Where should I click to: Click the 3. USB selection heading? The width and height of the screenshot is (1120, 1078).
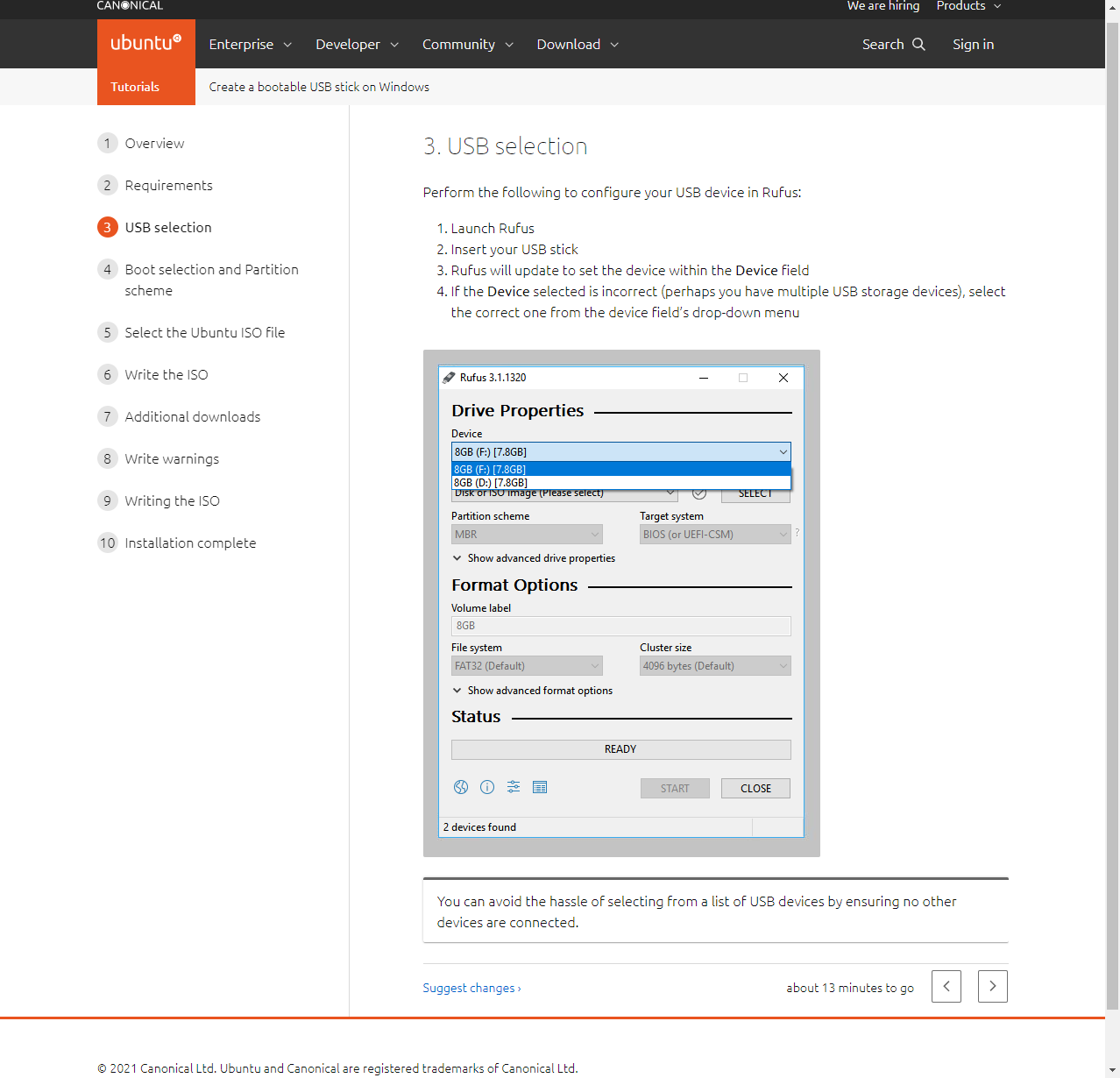tap(506, 146)
